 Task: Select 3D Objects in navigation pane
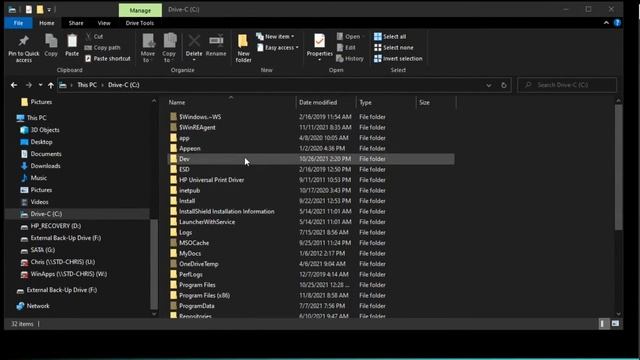40,130
